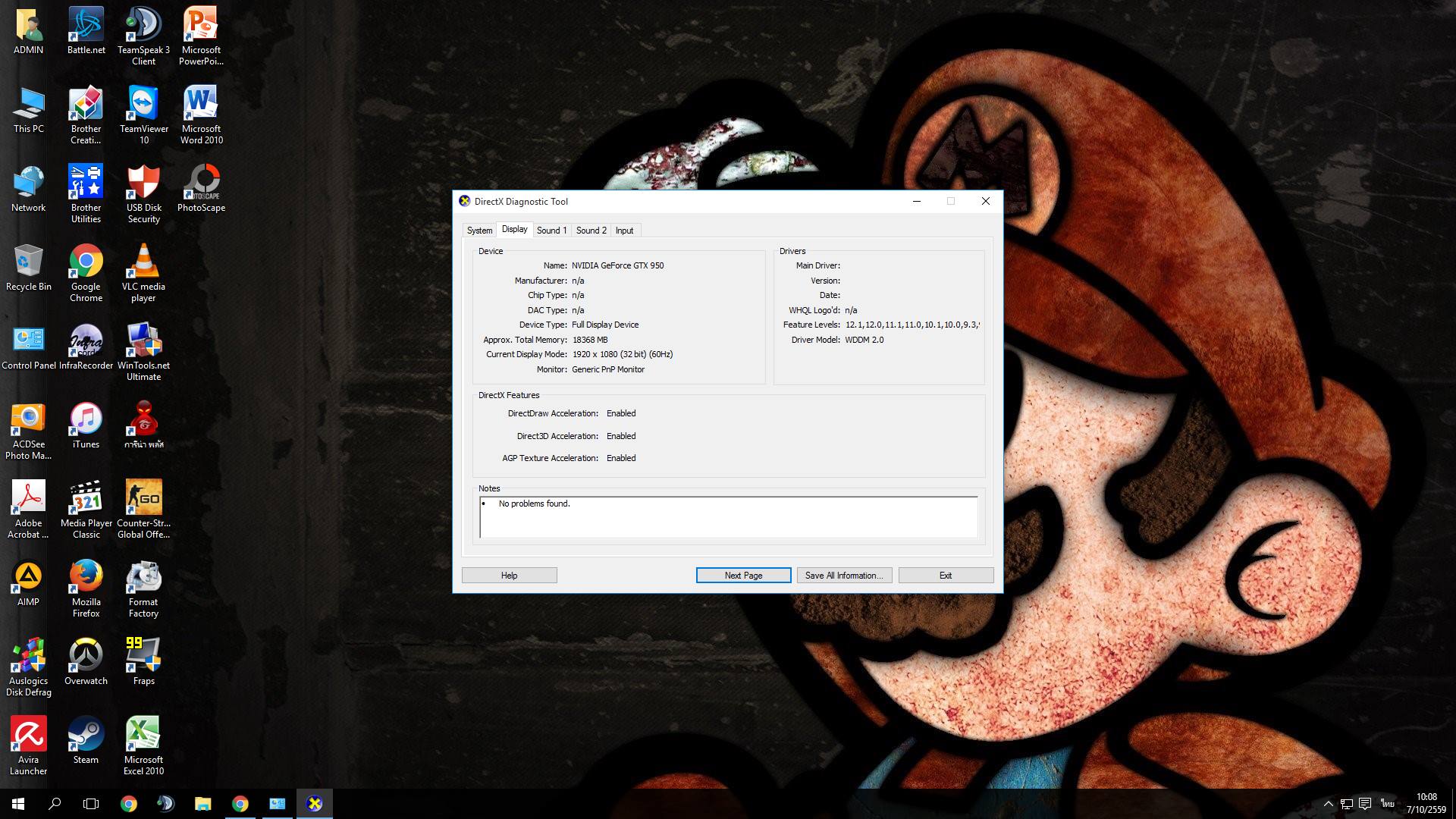
Task: Open File Explorer from the taskbar
Action: click(x=202, y=804)
